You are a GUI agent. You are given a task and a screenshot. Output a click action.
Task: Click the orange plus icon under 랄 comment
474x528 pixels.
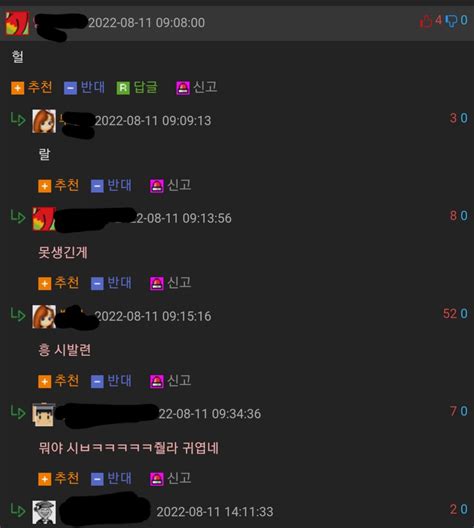44,186
